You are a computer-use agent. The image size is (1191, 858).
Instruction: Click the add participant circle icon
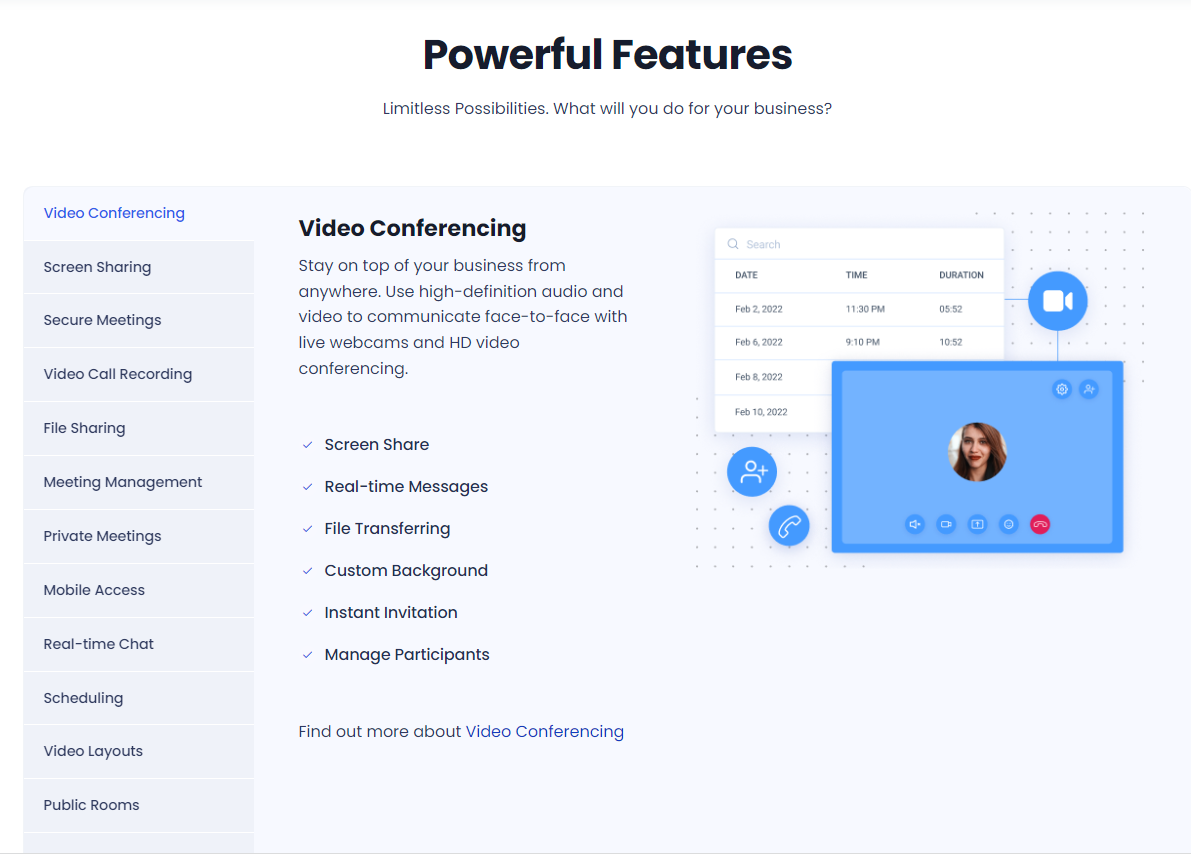coord(752,472)
